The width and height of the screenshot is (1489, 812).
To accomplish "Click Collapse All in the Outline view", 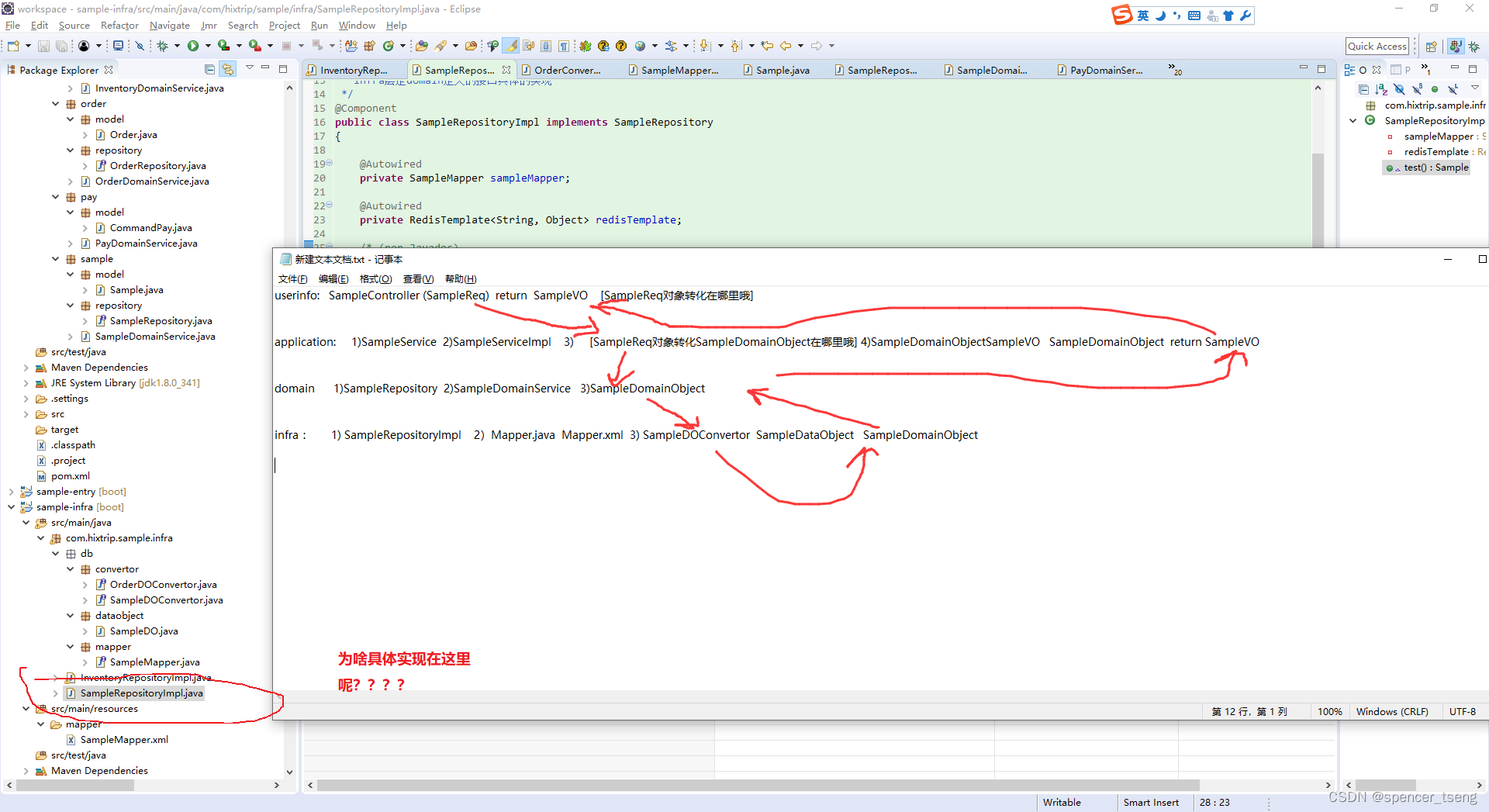I will pos(1364,89).
